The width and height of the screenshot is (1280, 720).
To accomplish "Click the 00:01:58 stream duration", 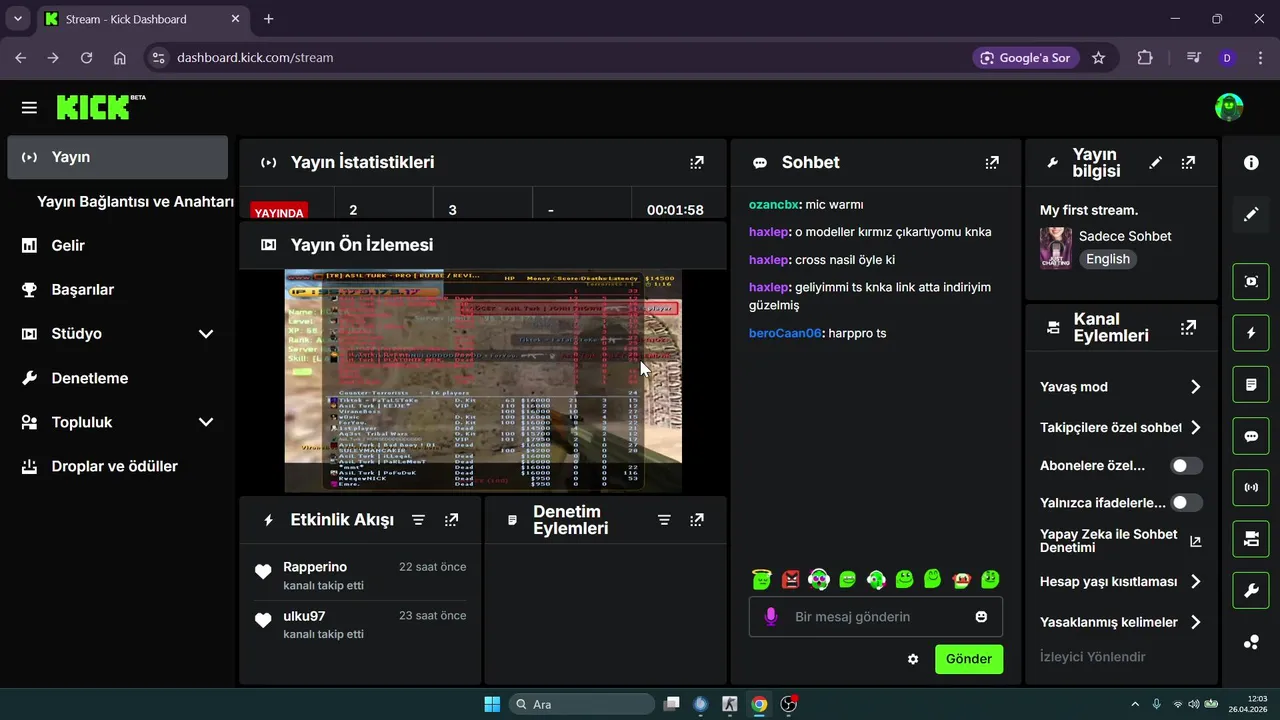I will point(675,210).
